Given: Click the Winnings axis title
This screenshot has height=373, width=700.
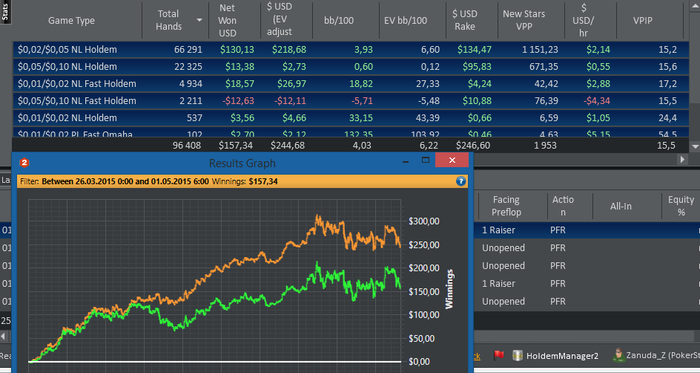Looking at the screenshot, I should coord(449,289).
